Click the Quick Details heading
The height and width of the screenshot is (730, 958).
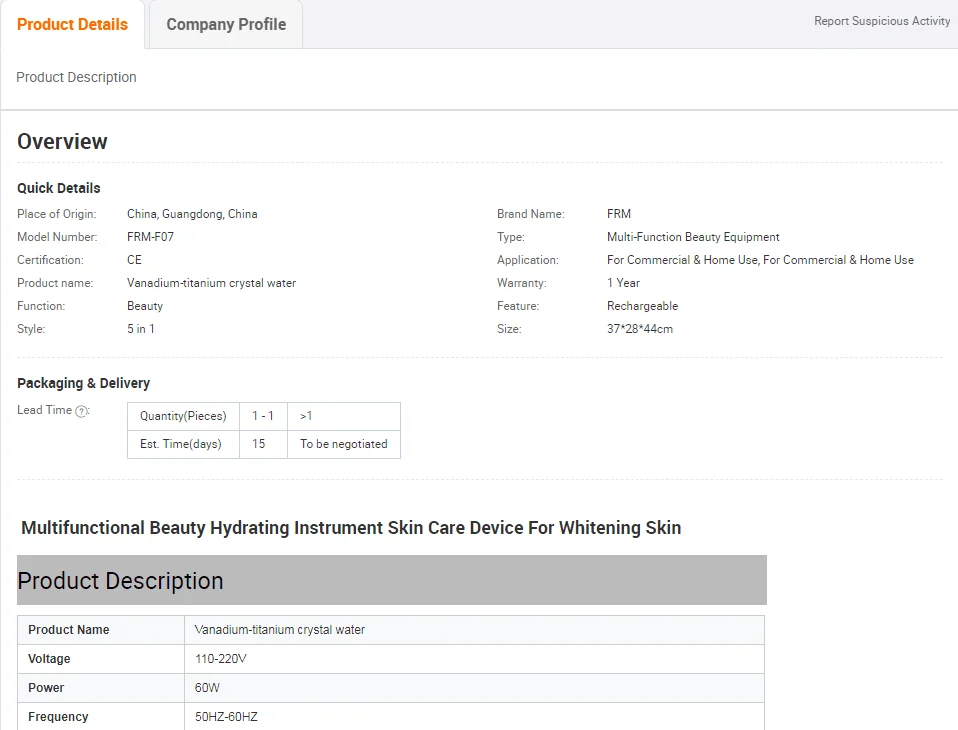(59, 188)
